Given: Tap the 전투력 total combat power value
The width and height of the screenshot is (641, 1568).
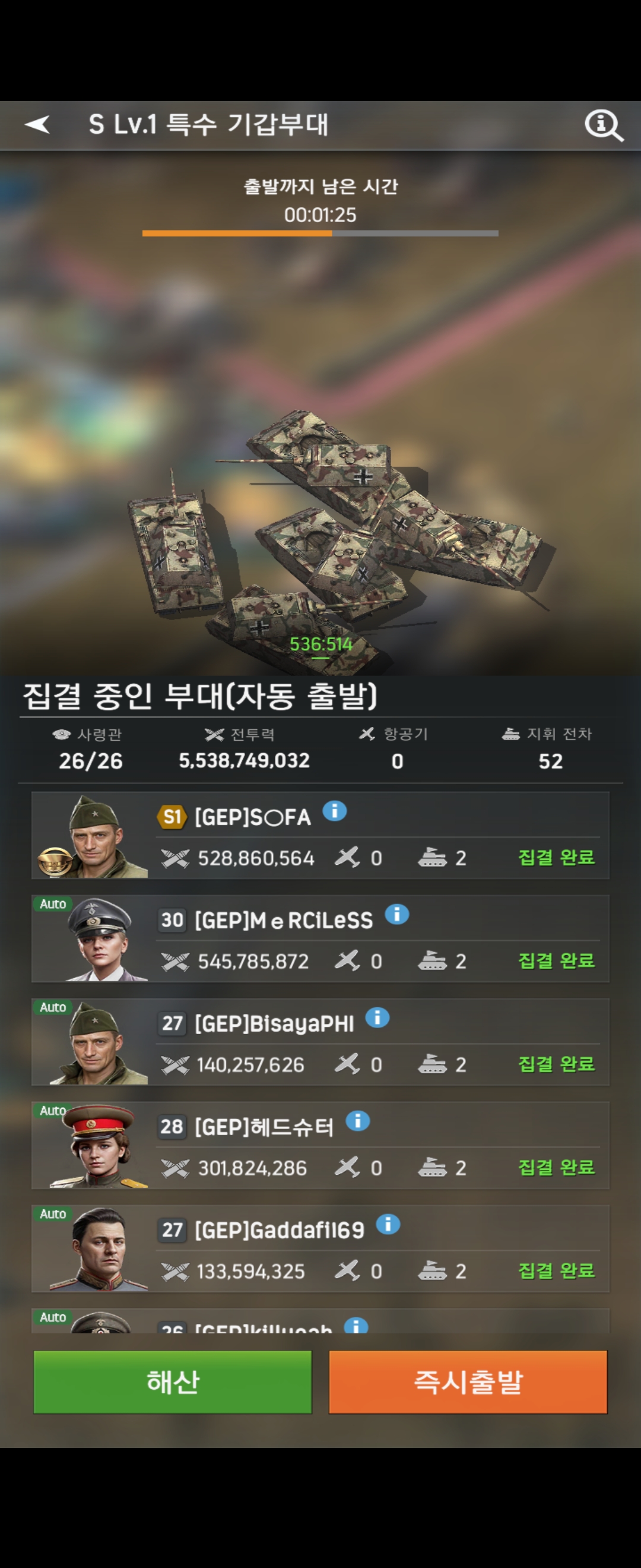Looking at the screenshot, I should [244, 760].
